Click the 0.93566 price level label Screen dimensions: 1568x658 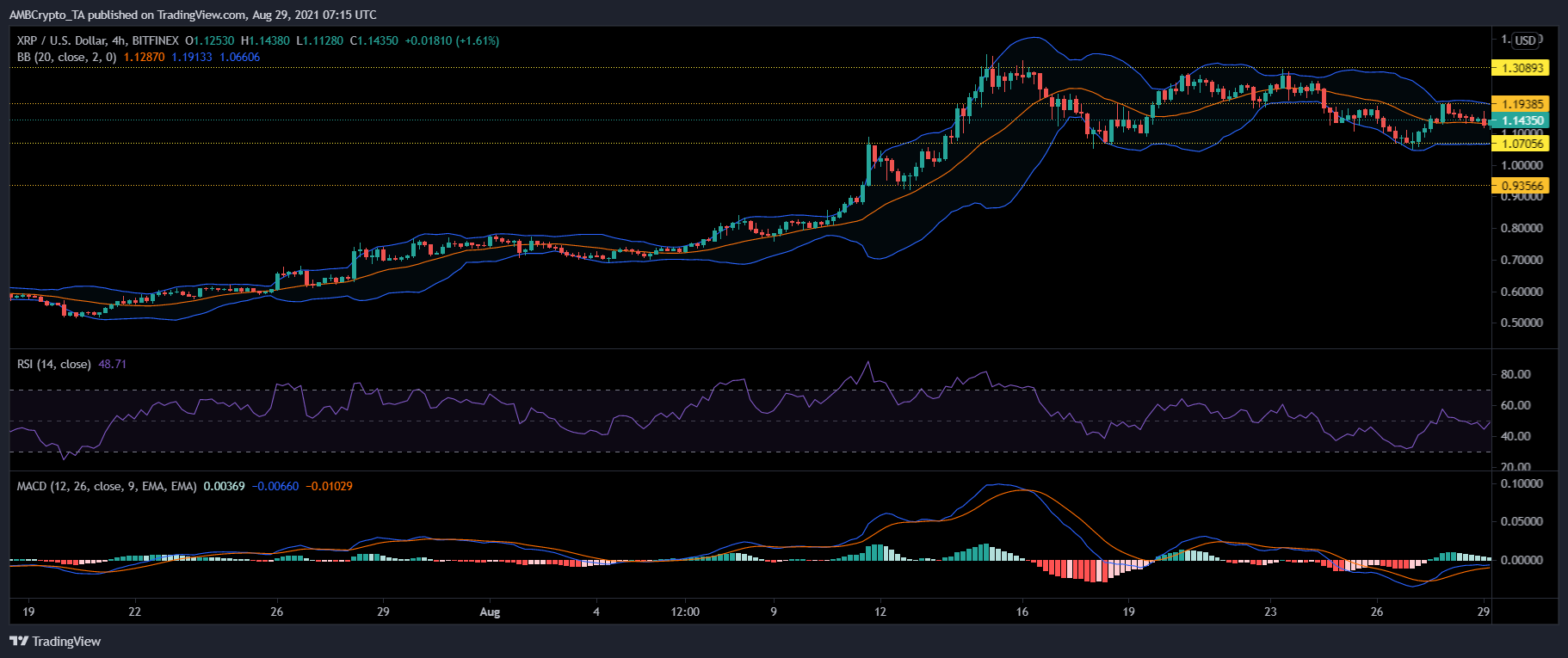1522,186
